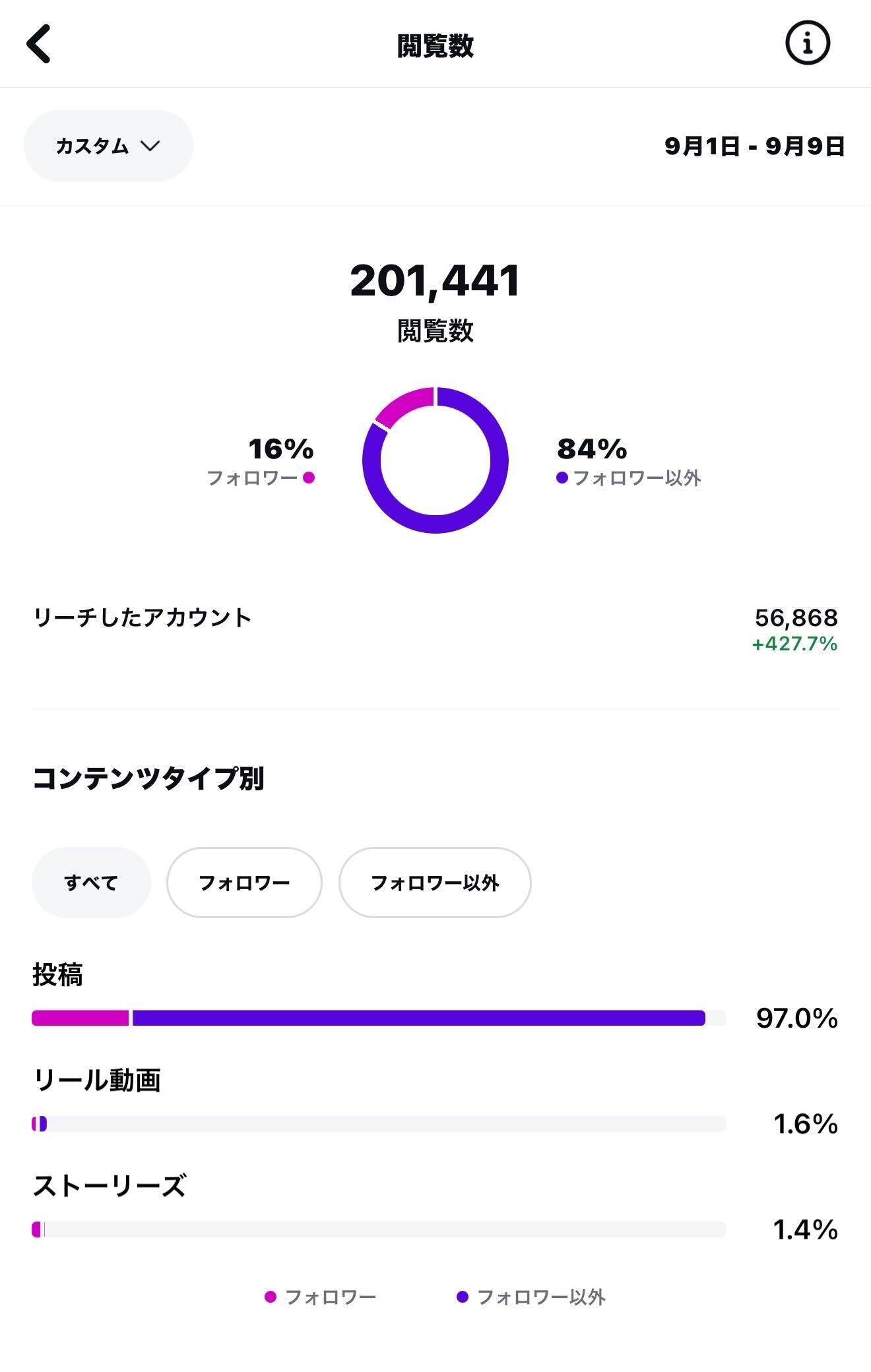Viewport: 871px width, 1372px height.
Task: Click the pink follower segment of donut chart
Action: click(403, 404)
